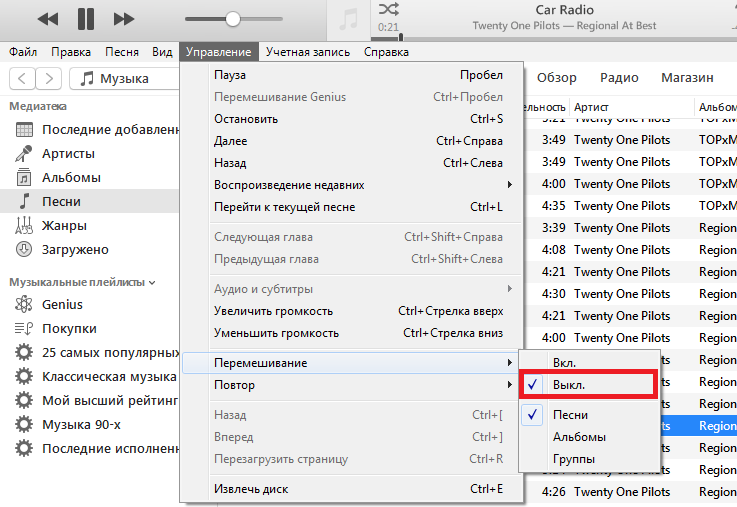Select shuffle by Группы

point(589,459)
